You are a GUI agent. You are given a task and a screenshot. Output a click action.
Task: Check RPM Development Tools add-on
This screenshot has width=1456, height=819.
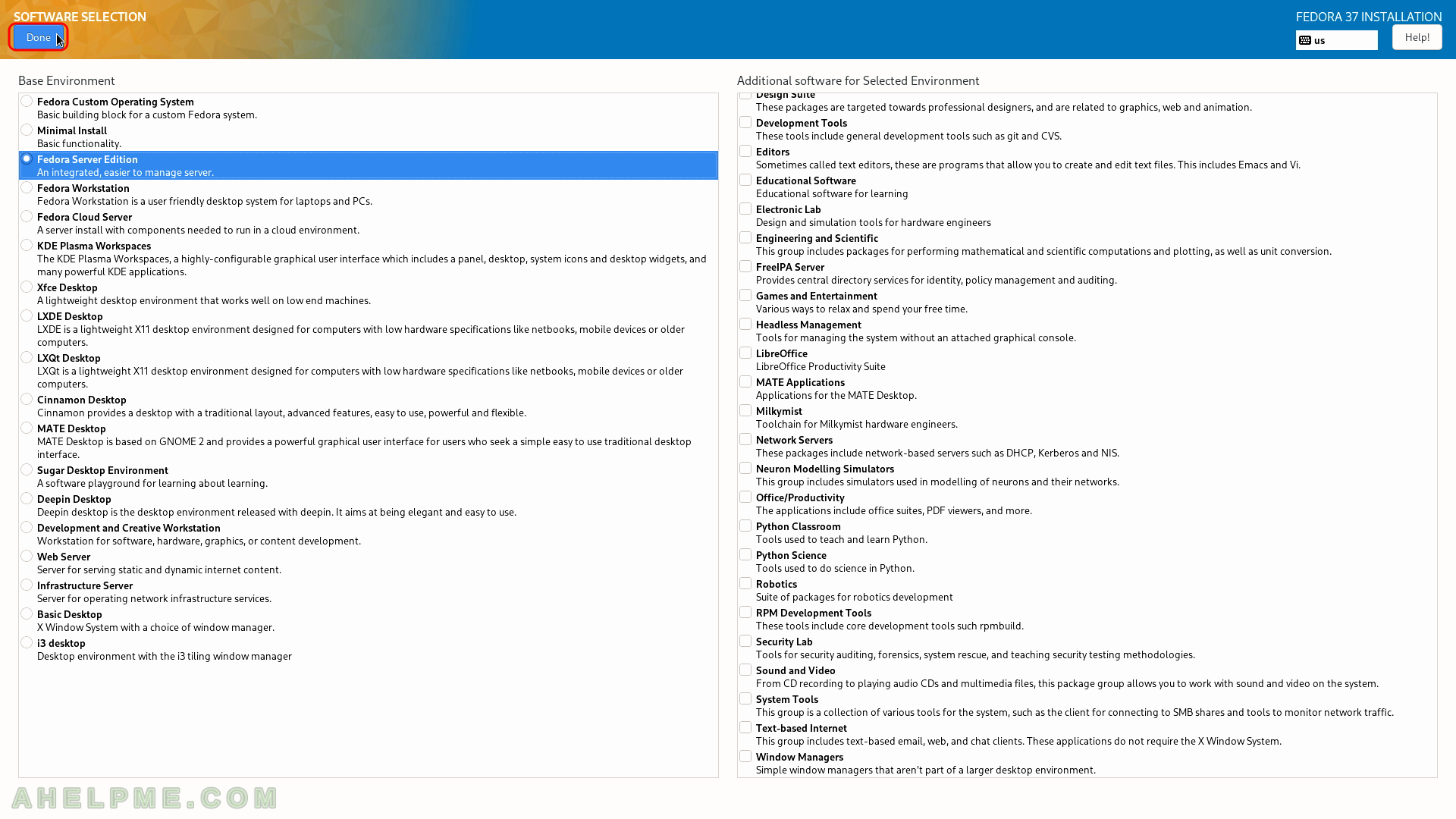pyautogui.click(x=745, y=612)
